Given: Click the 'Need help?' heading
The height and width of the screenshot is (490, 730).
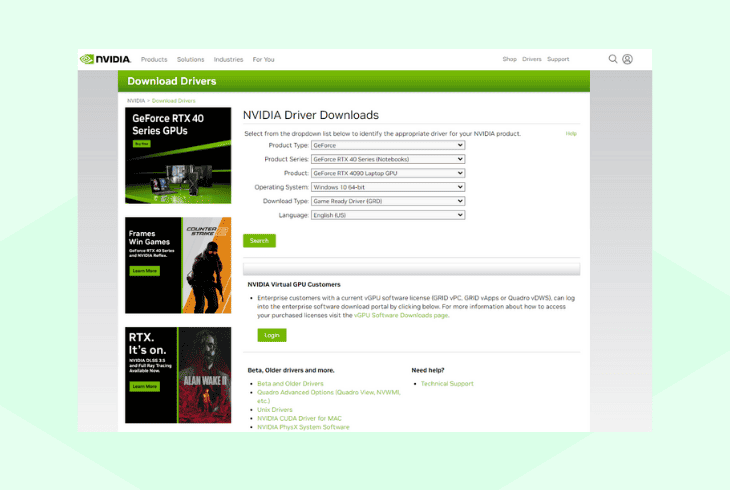Looking at the screenshot, I should pyautogui.click(x=428, y=370).
